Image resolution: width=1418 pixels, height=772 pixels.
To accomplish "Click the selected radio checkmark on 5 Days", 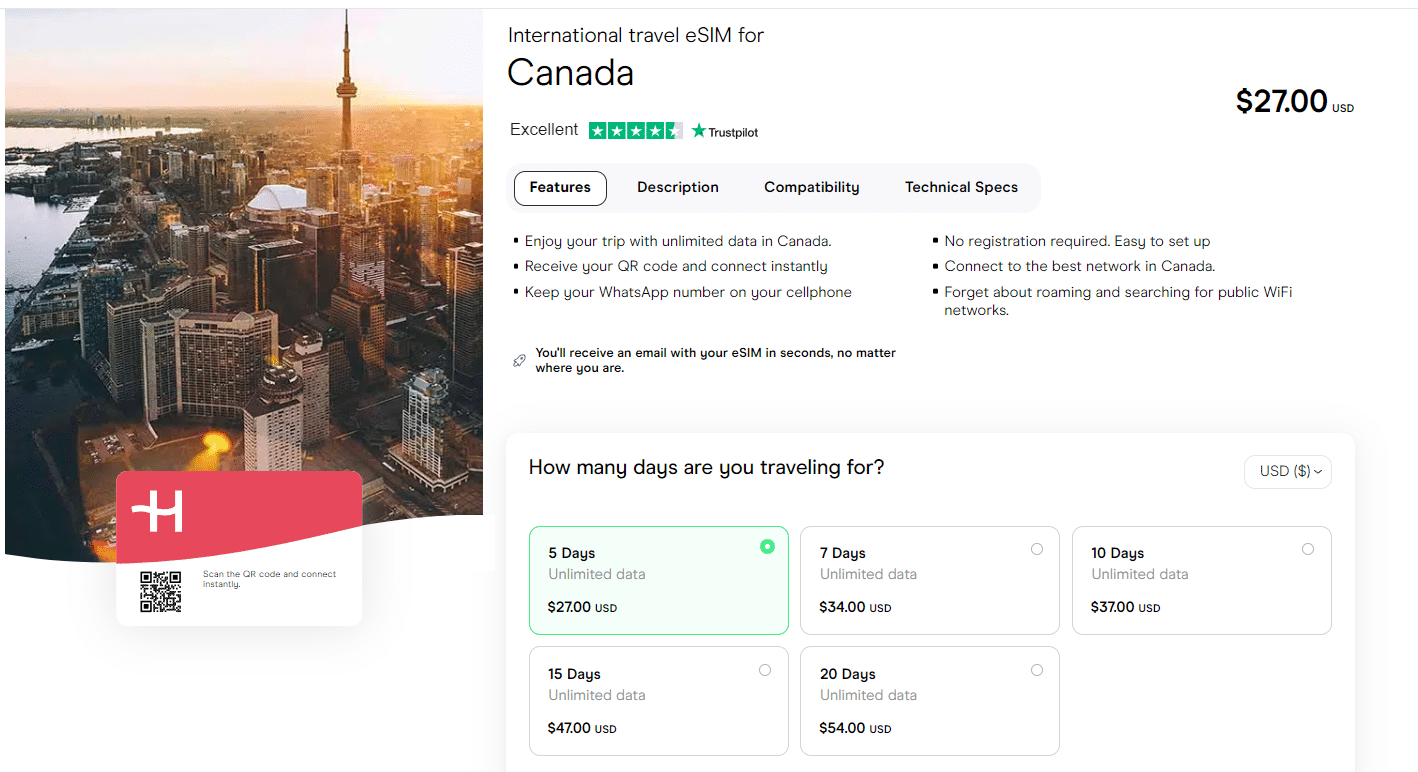I will [767, 547].
